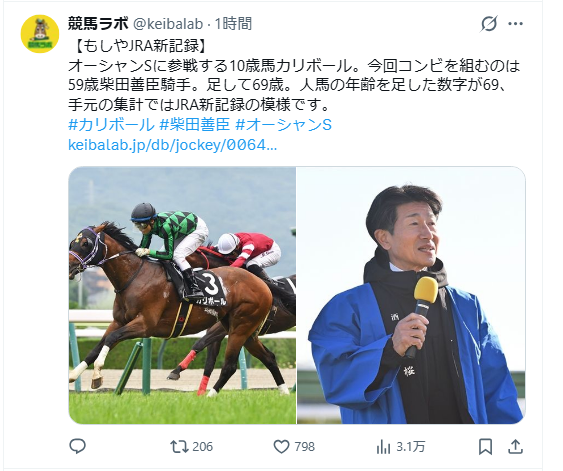Open the jockey with microphone photo
This screenshot has height=471, width=563.
(x=411, y=295)
